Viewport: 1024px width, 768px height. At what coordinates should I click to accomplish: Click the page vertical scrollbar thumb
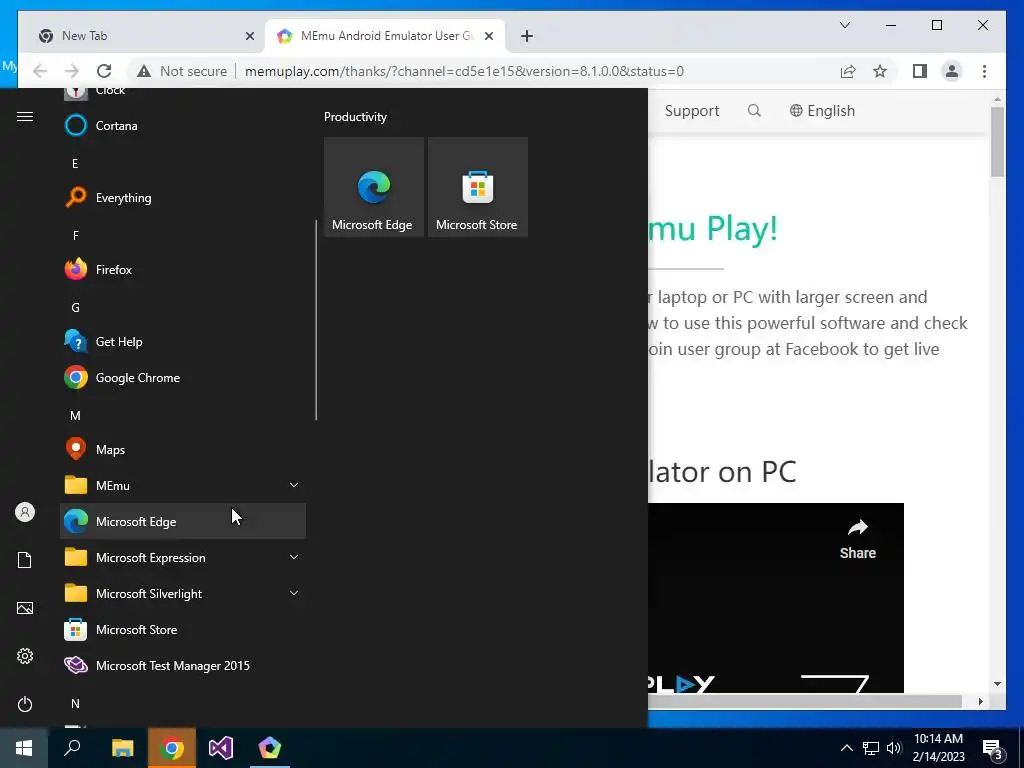click(x=997, y=142)
